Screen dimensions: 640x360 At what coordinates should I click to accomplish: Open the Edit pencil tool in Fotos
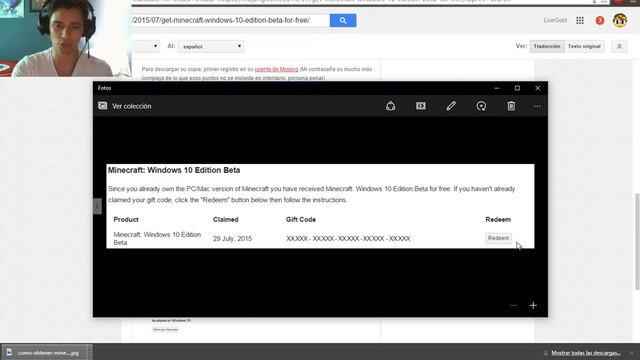[x=451, y=106]
